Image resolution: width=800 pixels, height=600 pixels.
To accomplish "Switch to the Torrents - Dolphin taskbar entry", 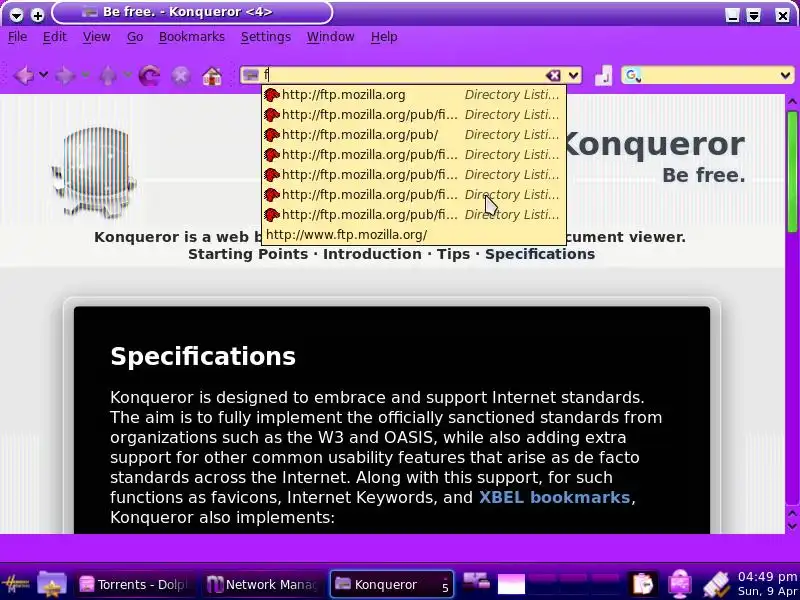I will click(x=134, y=584).
